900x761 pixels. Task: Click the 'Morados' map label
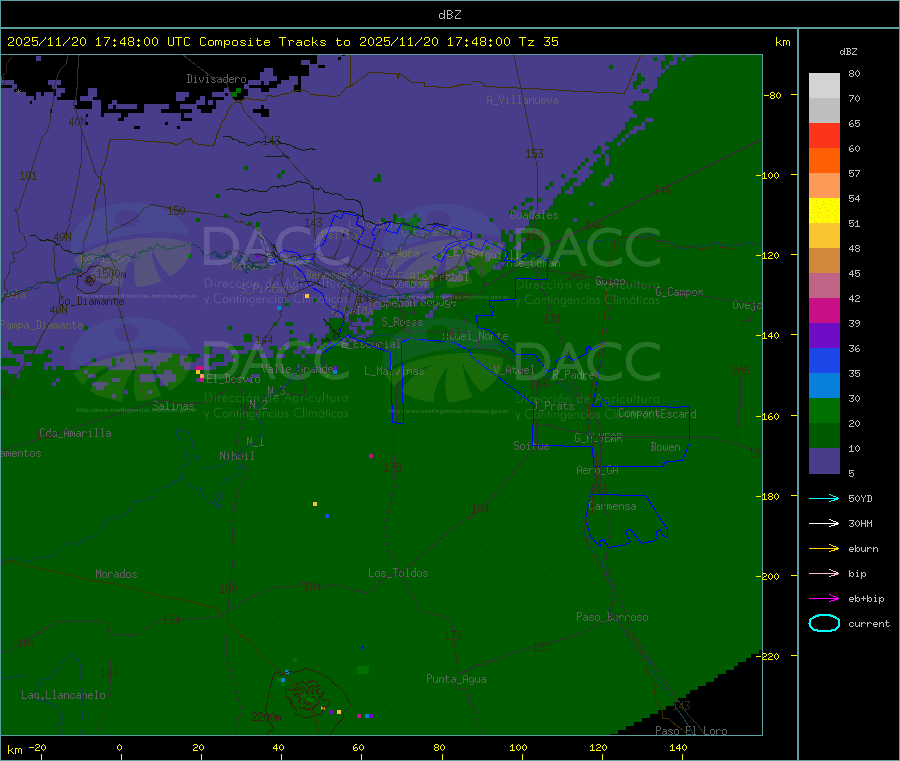tap(116, 574)
